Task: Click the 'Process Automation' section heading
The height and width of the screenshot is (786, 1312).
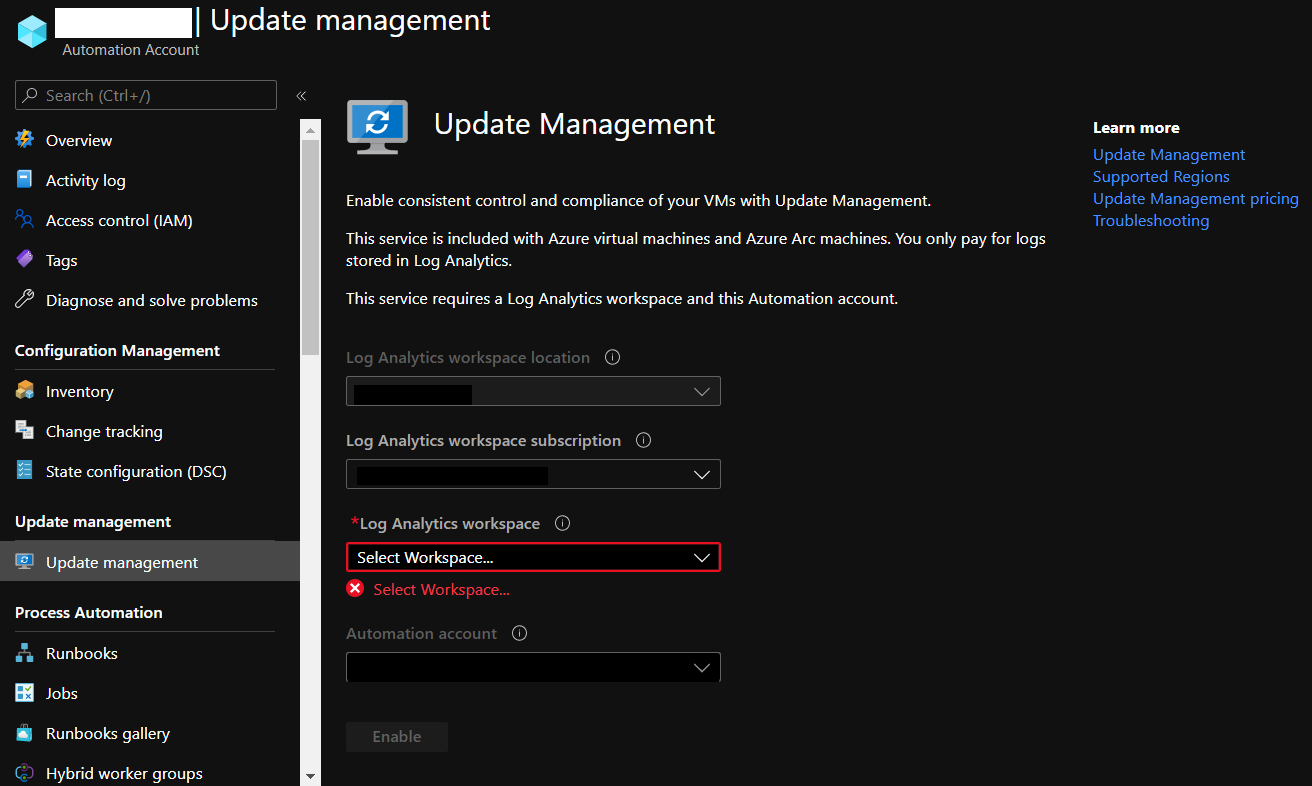Action: pyautogui.click(x=88, y=612)
